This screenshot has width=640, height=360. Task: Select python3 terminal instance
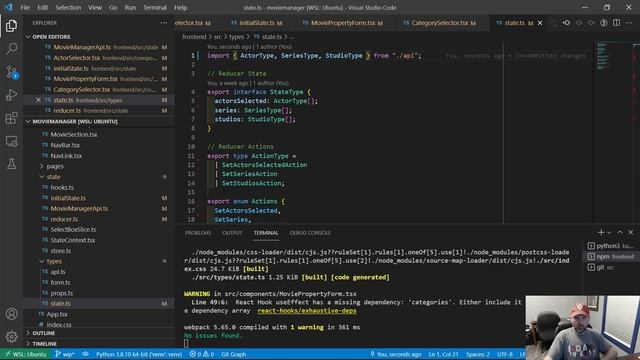pyautogui.click(x=610, y=246)
